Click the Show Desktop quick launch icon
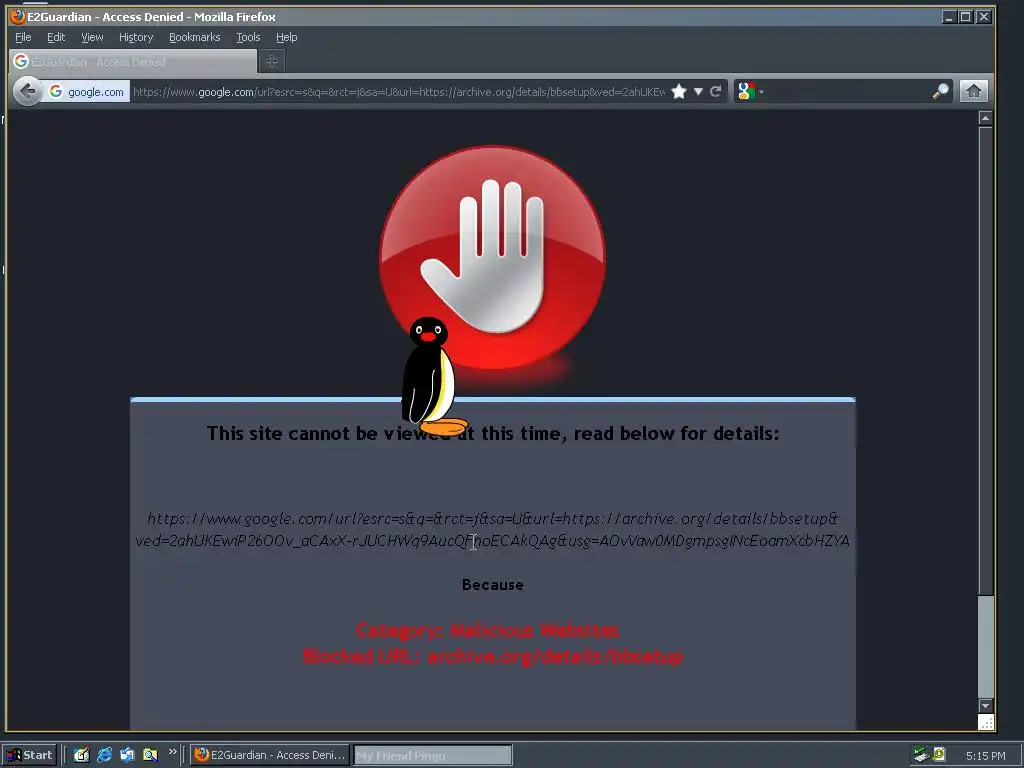Viewport: 1024px width, 768px height. pos(81,755)
